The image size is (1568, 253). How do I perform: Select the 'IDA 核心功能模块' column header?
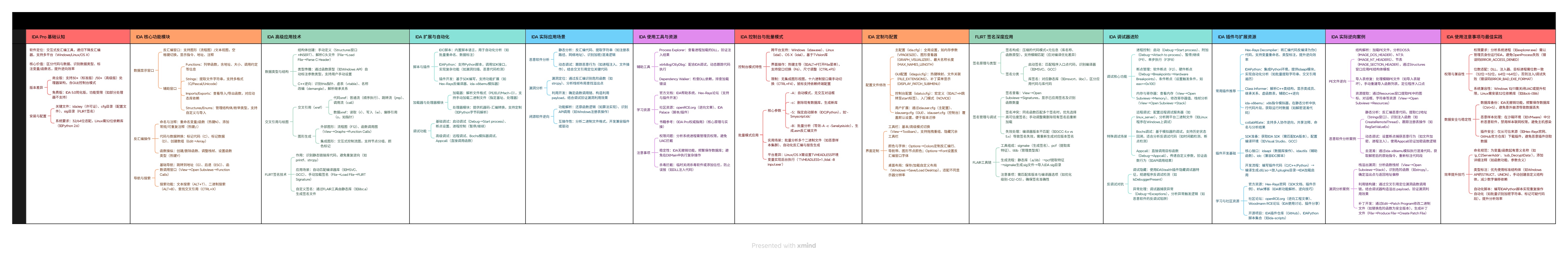195,37
